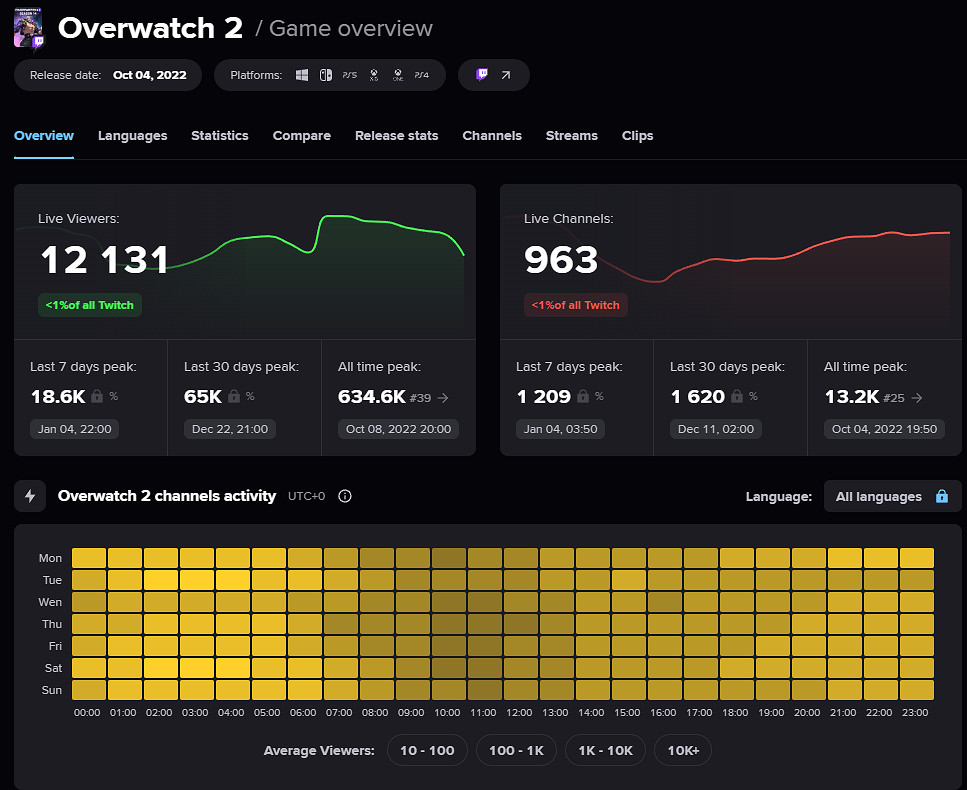
Task: Open the All languages dropdown
Action: pyautogui.click(x=892, y=496)
